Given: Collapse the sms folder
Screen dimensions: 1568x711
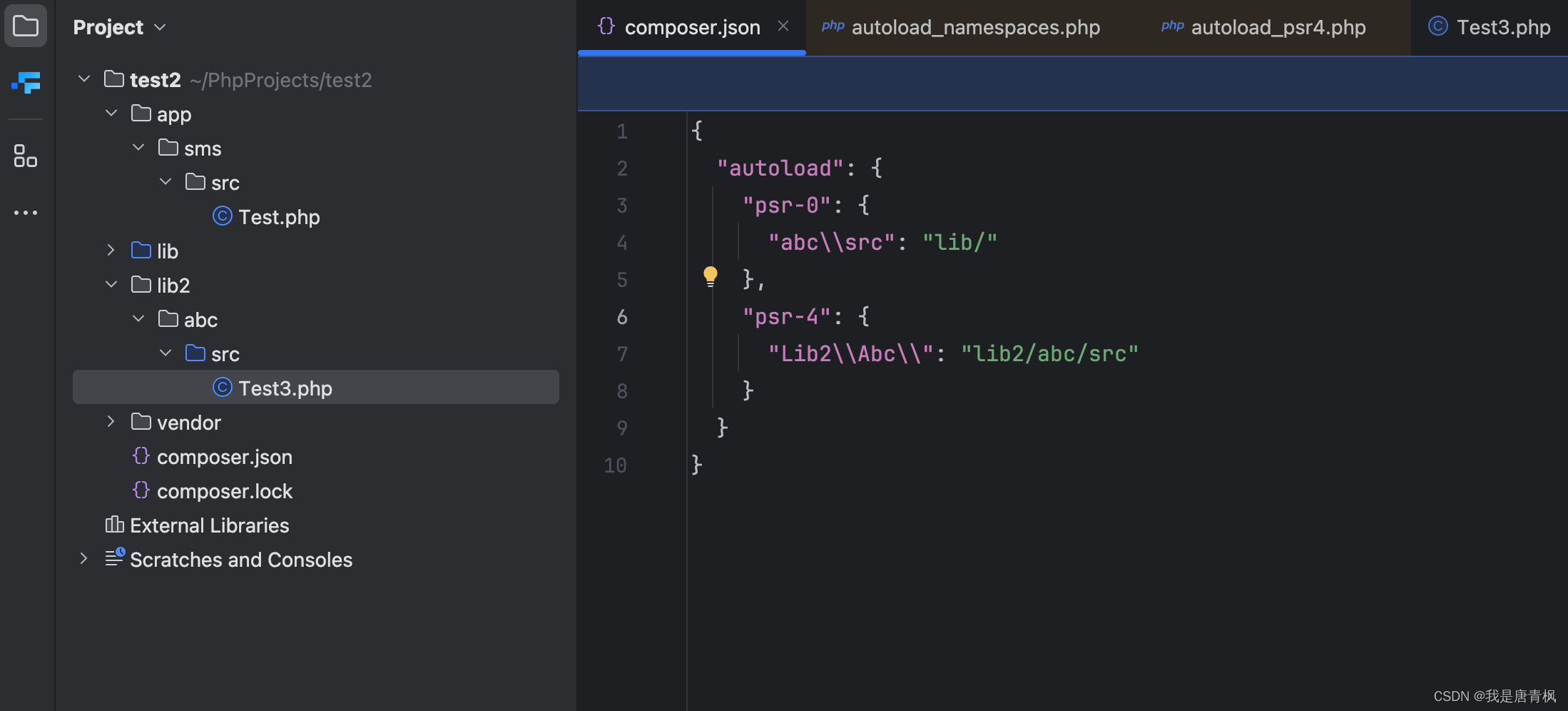Looking at the screenshot, I should coord(138,147).
